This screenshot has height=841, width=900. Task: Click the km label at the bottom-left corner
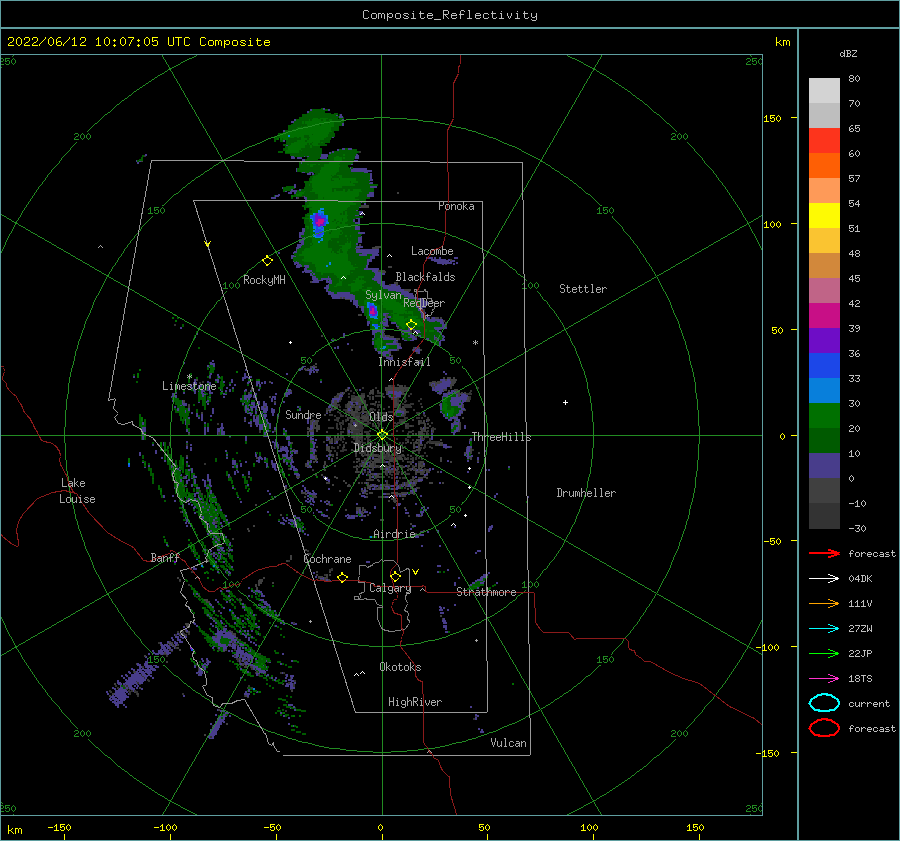(14, 830)
